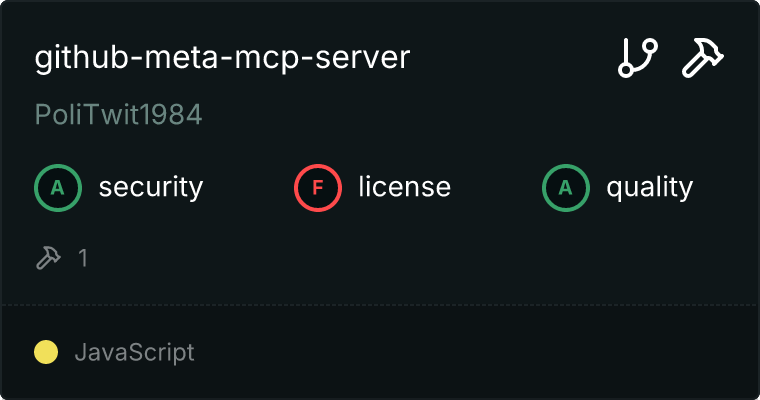Screen dimensions: 760x400
Task: Click the "license" label text
Action: click(x=404, y=187)
